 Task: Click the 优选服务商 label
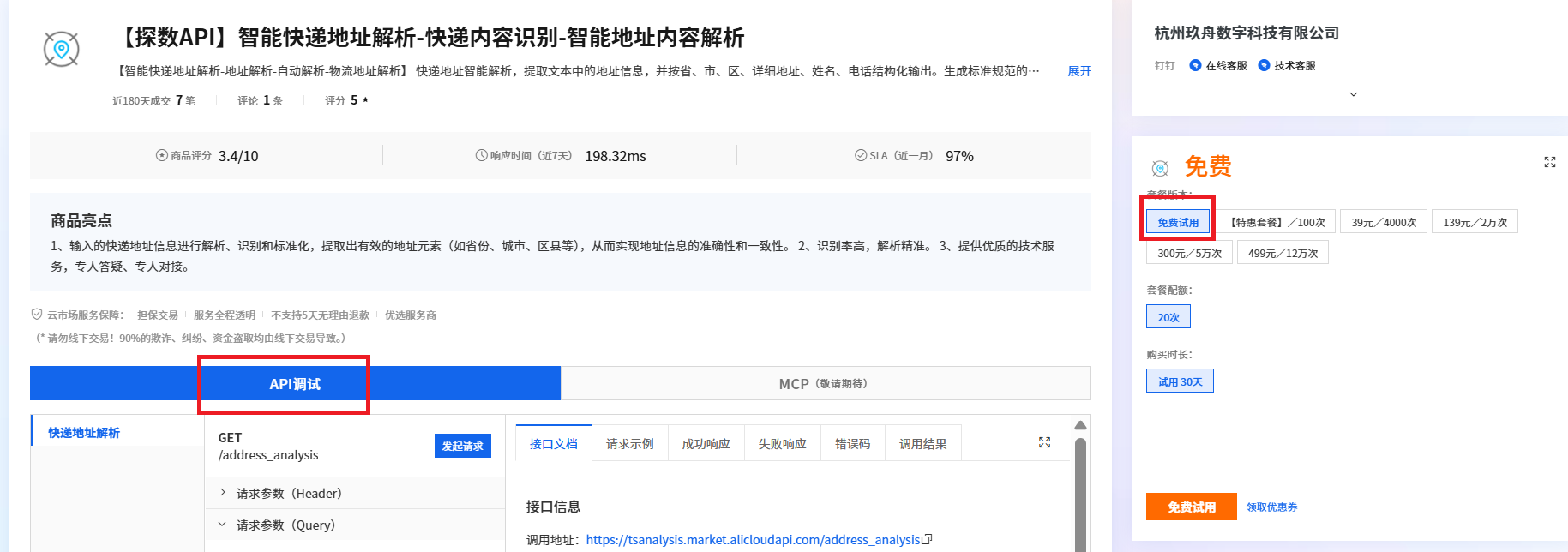411,315
